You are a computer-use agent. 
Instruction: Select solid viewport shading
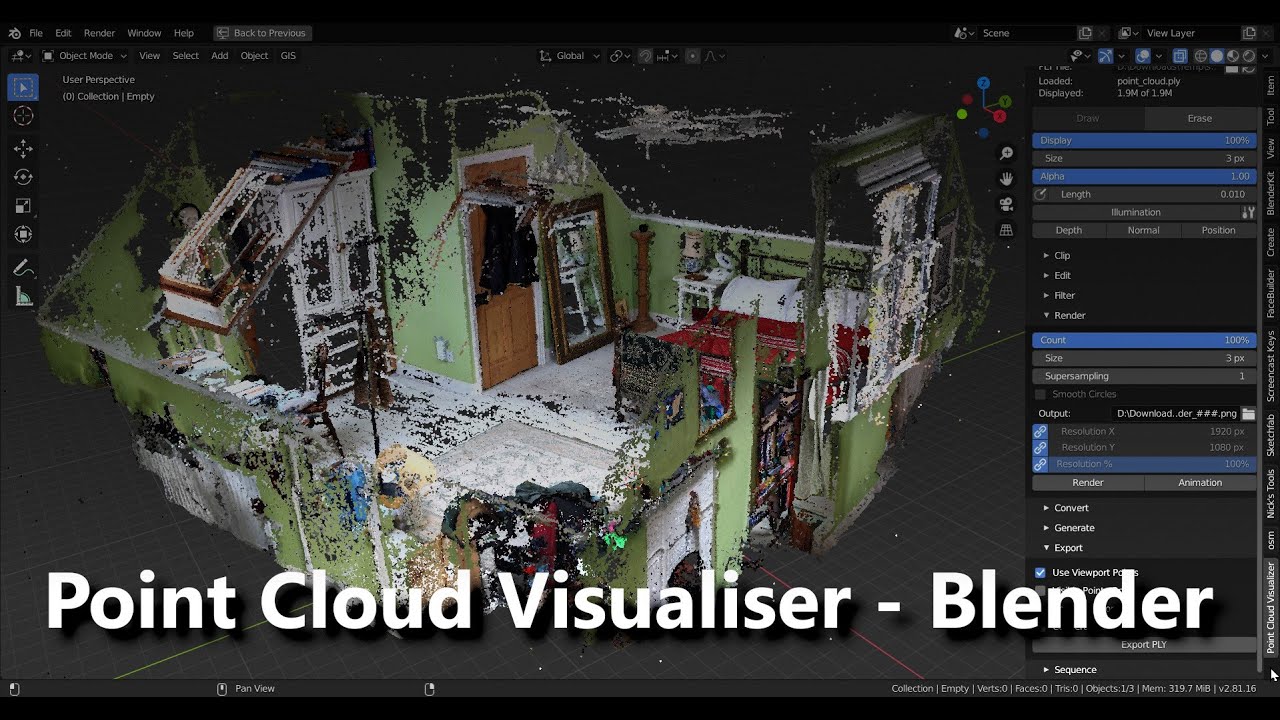point(1217,56)
